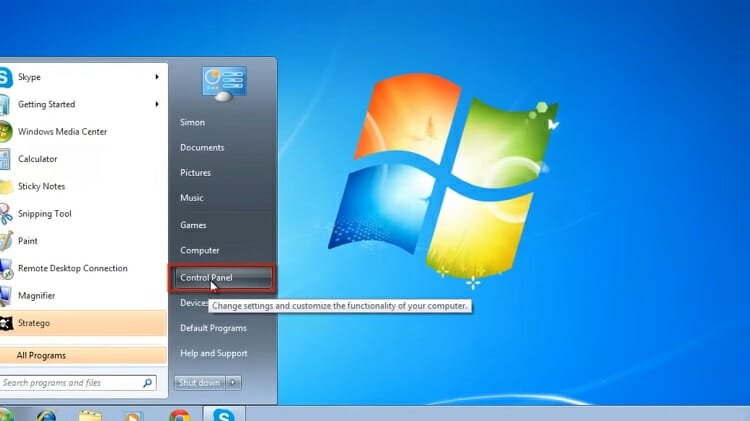Open Google Chrome from taskbar
This screenshot has width=750, height=421.
(179, 415)
